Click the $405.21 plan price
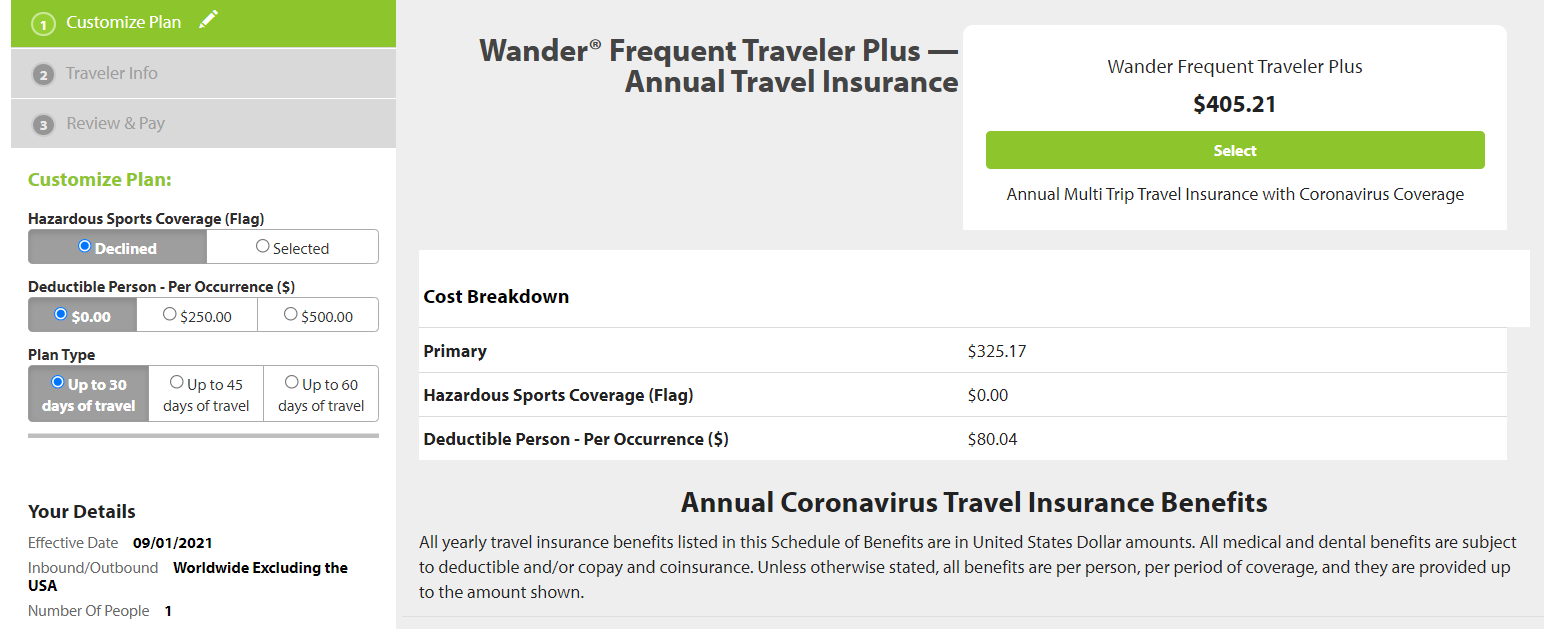The height and width of the screenshot is (629, 1544). pyautogui.click(x=1235, y=104)
